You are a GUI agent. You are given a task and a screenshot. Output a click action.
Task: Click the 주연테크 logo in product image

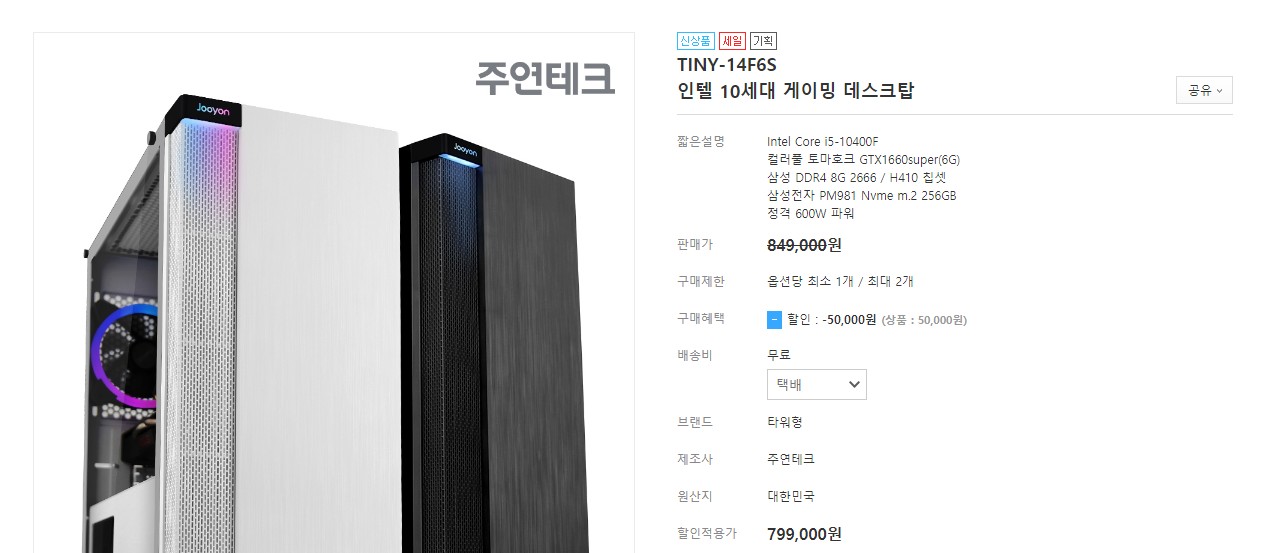544,78
